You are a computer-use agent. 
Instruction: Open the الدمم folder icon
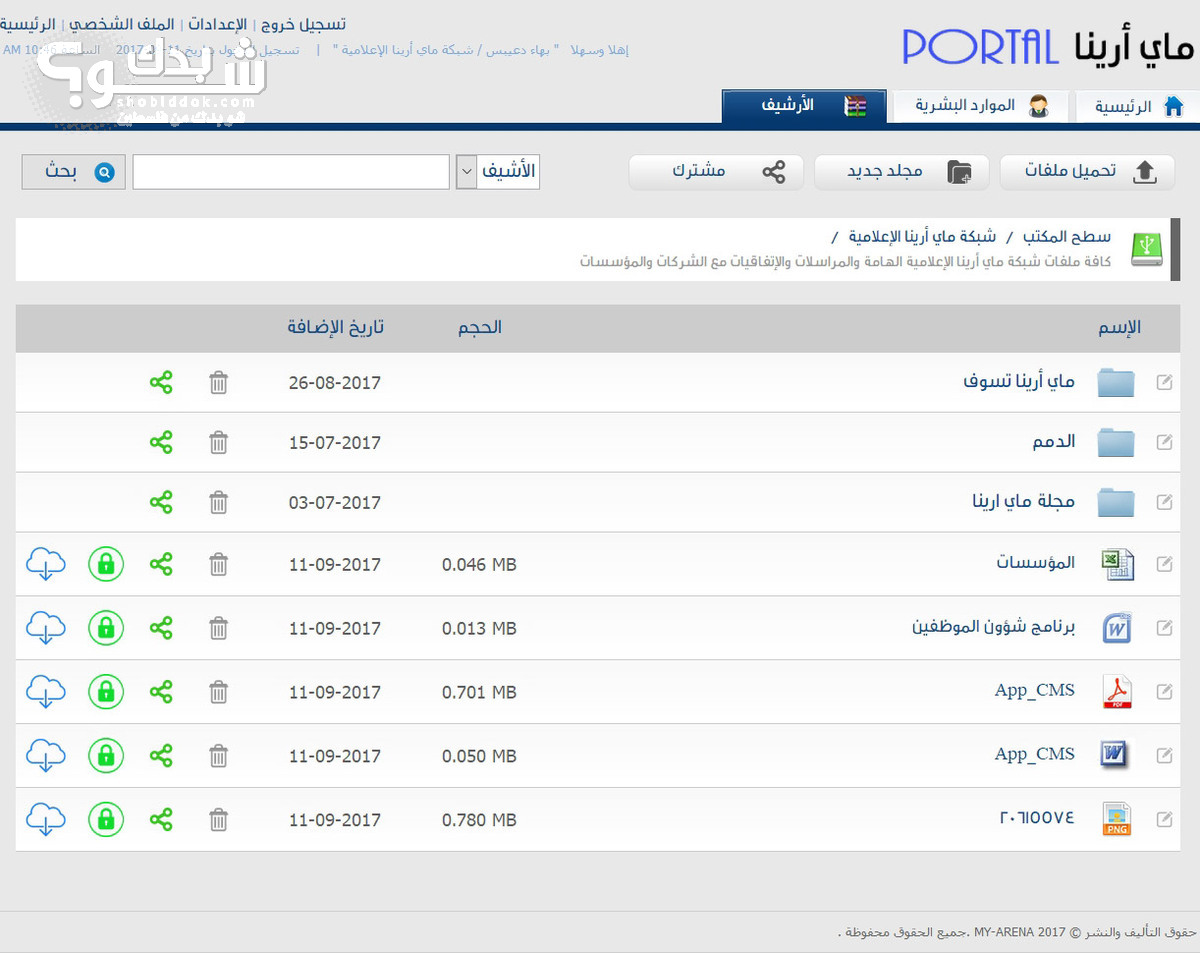pos(1115,442)
